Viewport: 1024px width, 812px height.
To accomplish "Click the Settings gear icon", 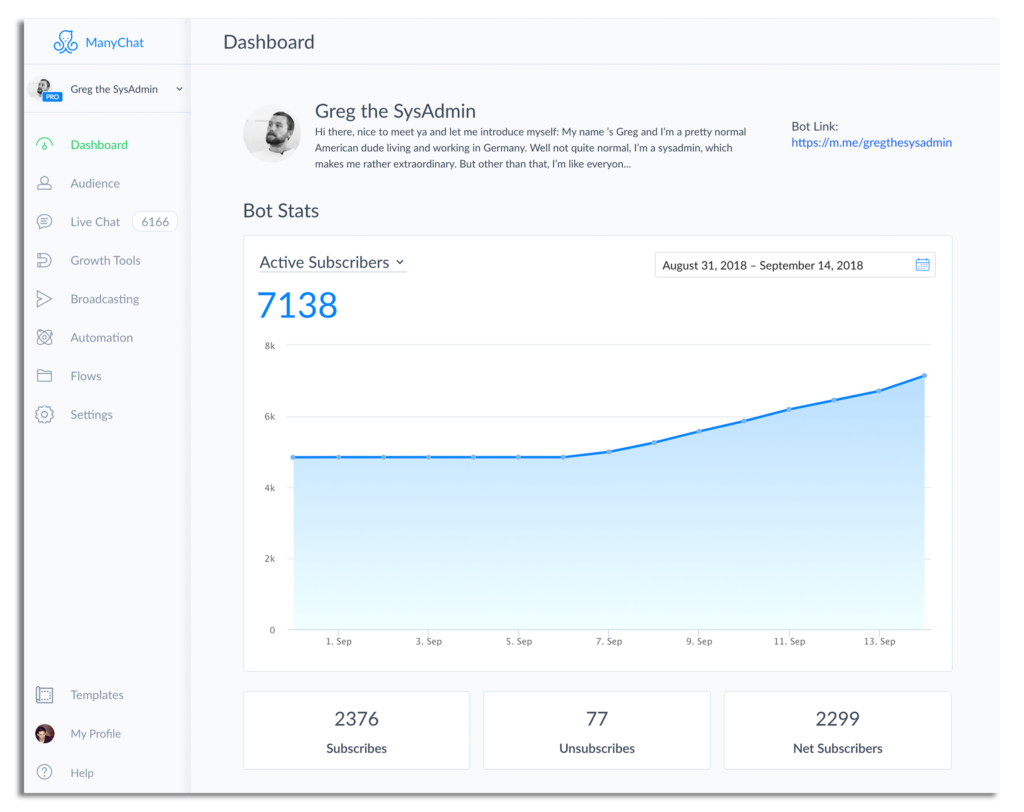I will [x=44, y=414].
